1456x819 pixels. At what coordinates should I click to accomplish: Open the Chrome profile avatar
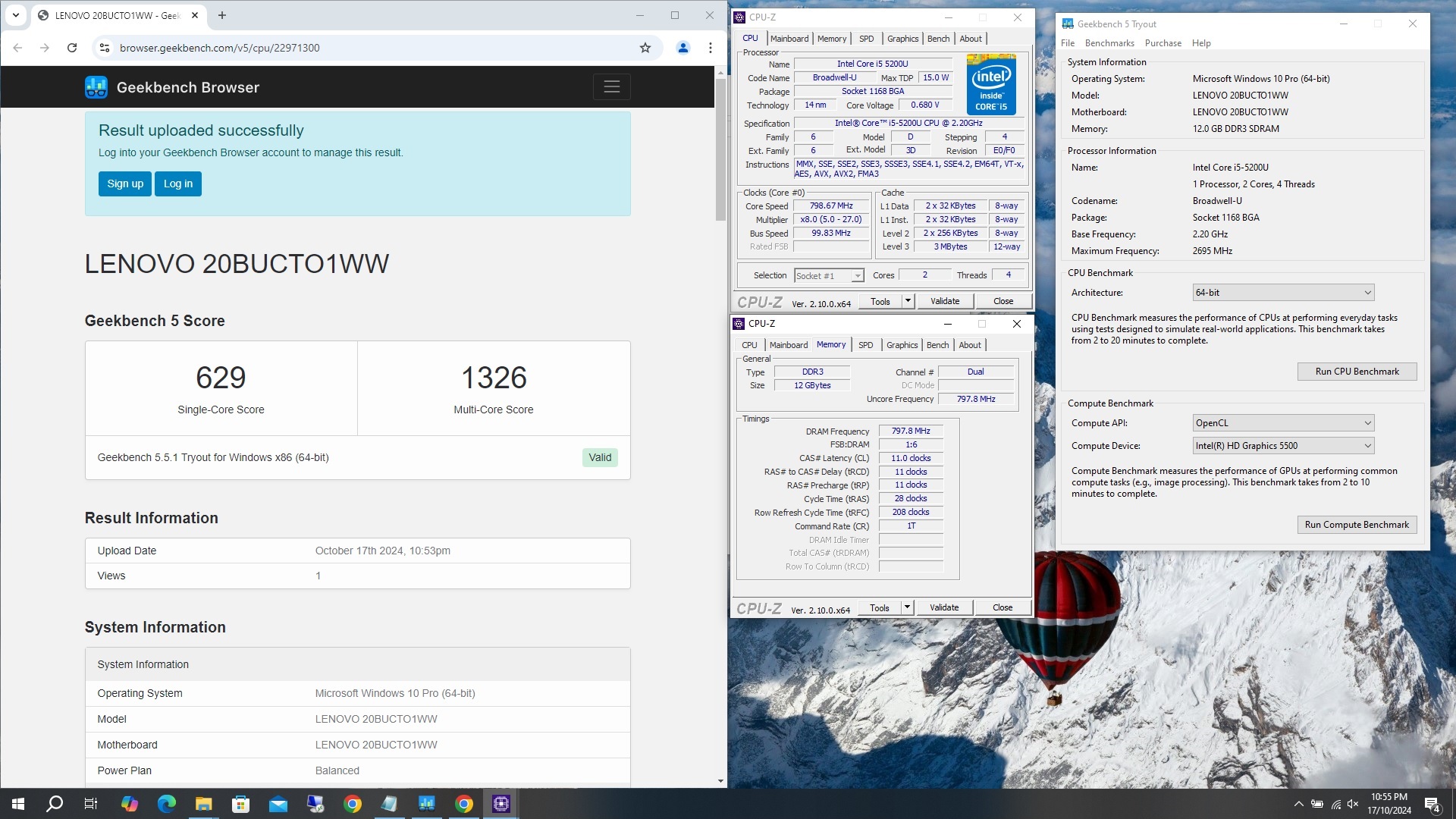pos(682,48)
